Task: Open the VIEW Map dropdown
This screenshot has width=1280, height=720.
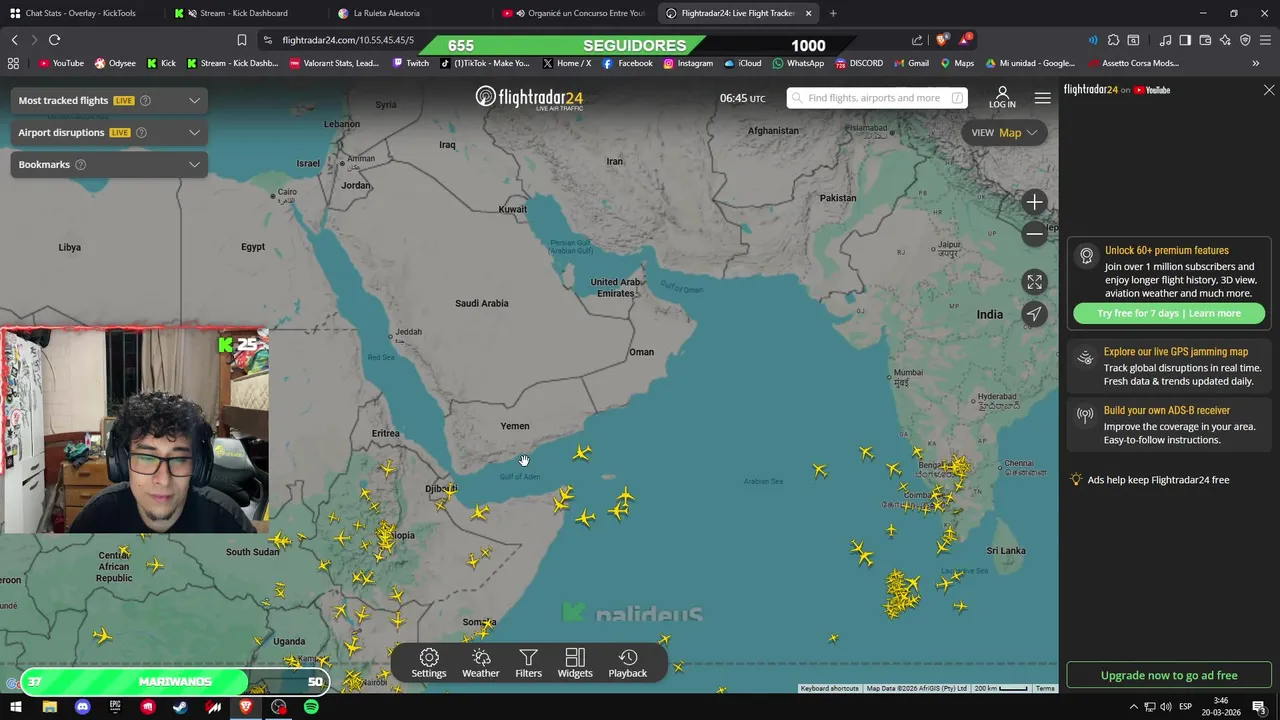Action: click(1004, 132)
